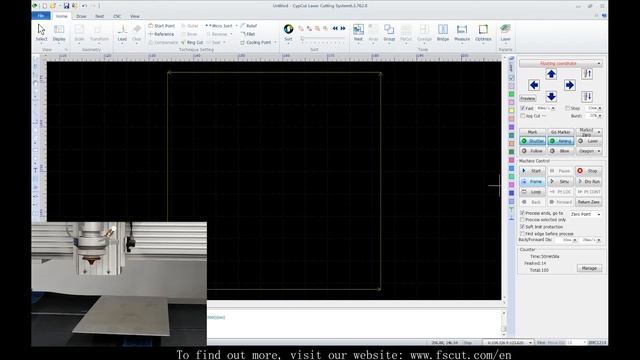Jog laser head down with the down arrow
Viewport: 640px width, 360px height.
[x=551, y=96]
